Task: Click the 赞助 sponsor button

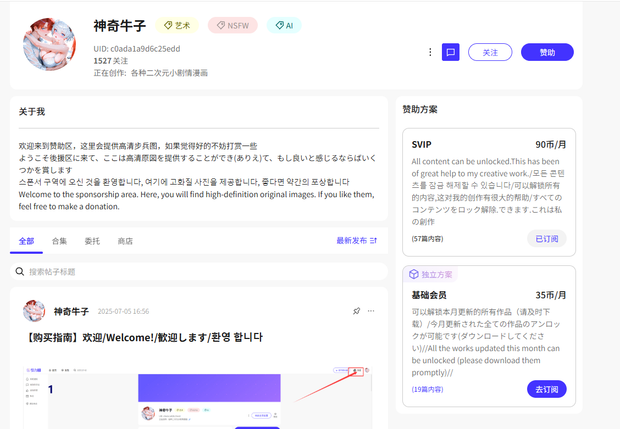Action: pos(547,52)
